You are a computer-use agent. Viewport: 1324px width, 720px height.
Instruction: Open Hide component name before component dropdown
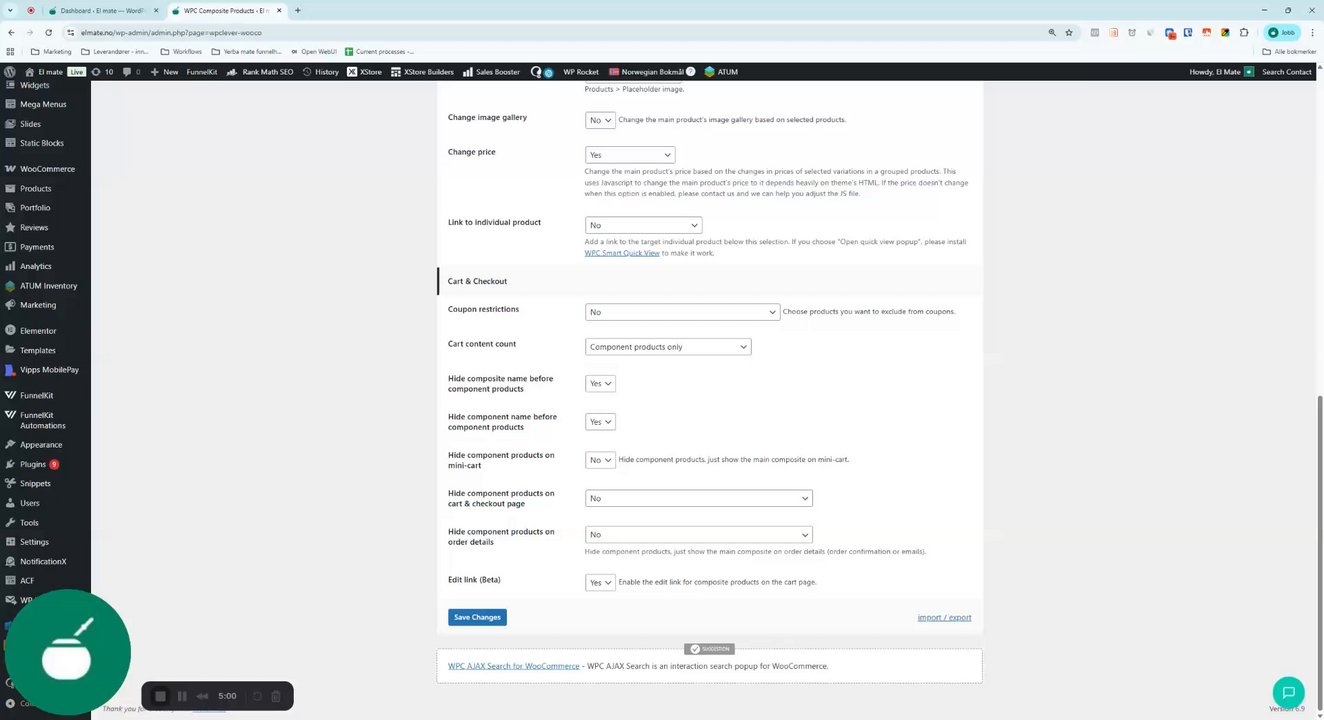point(600,422)
